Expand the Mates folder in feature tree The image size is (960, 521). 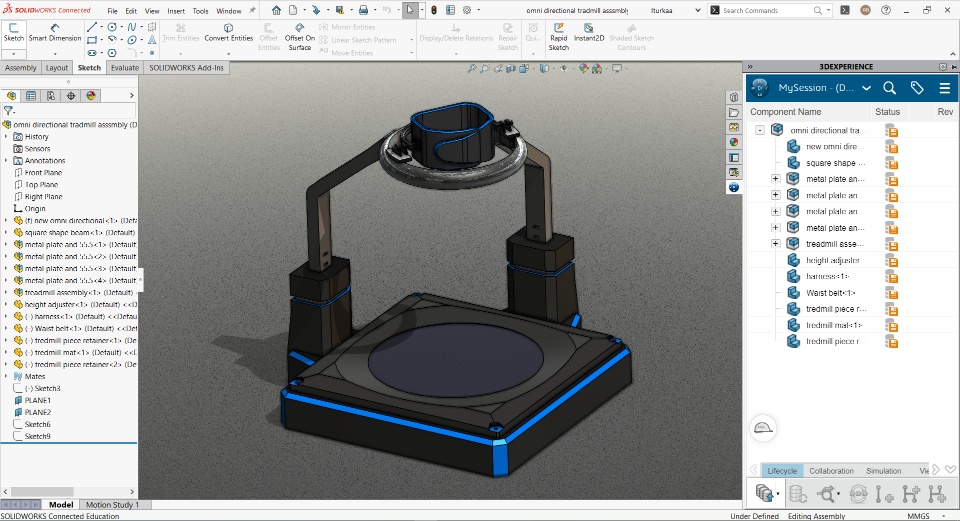click(6, 376)
